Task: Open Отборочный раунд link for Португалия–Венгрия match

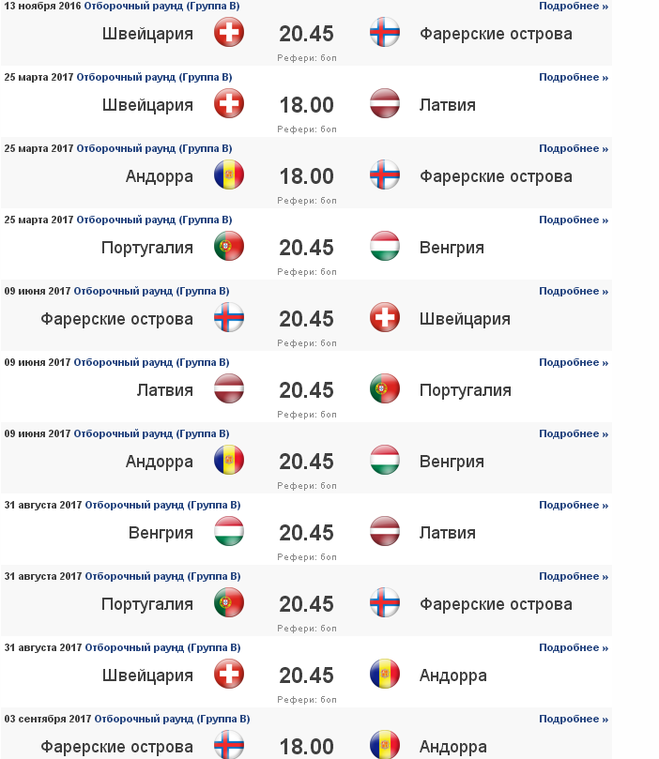Action: (154, 220)
